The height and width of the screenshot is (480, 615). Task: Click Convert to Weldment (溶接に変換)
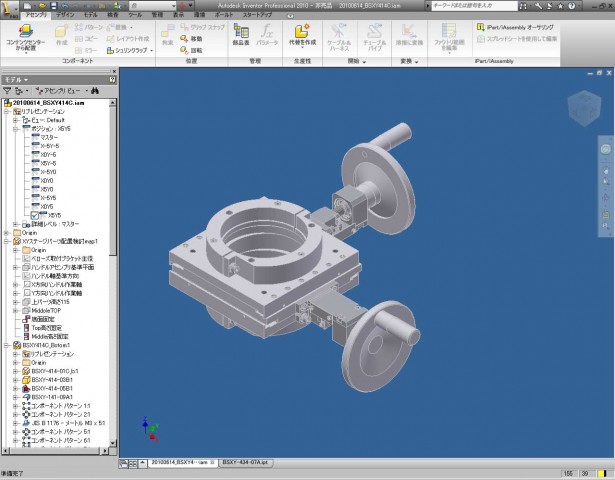(409, 35)
